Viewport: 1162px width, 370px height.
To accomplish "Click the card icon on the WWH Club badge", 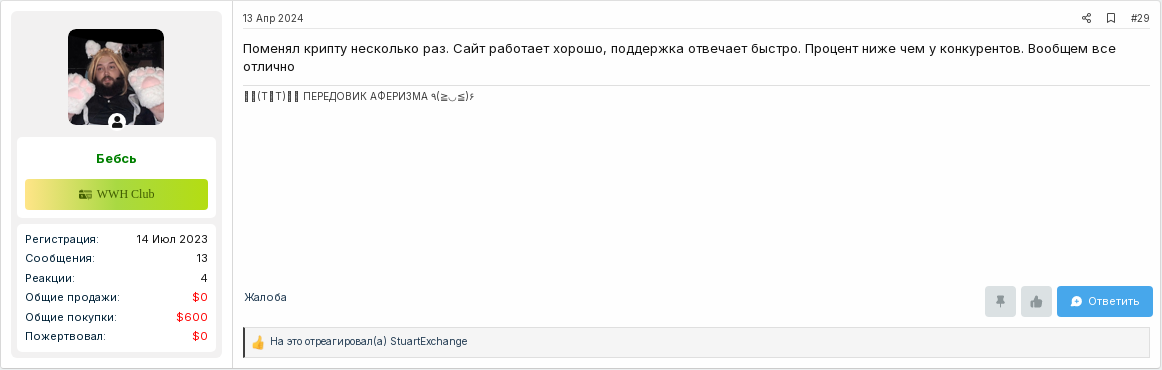I will (x=85, y=194).
